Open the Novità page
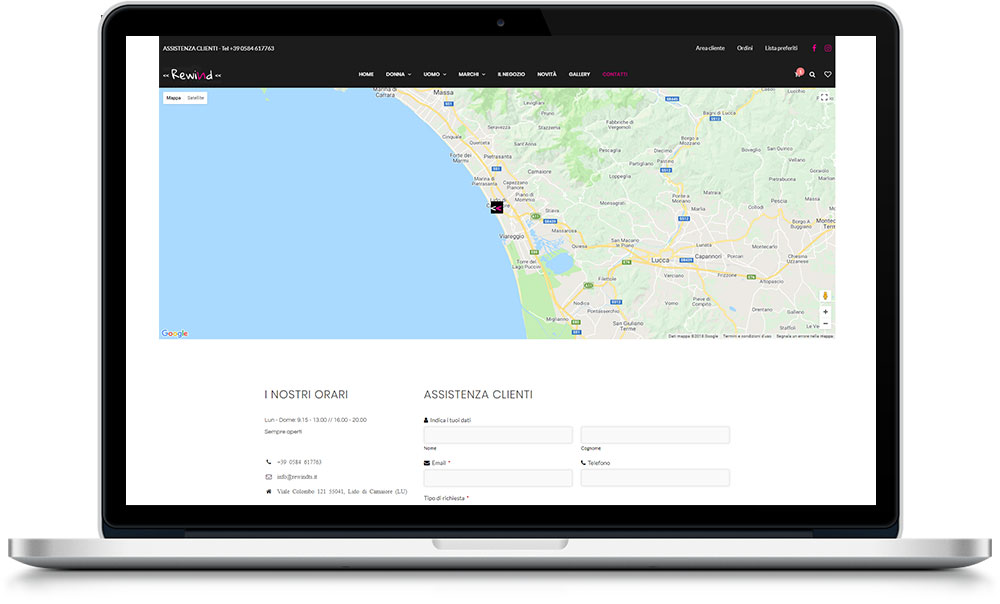Screen dimensions: 1000x604 click(547, 74)
